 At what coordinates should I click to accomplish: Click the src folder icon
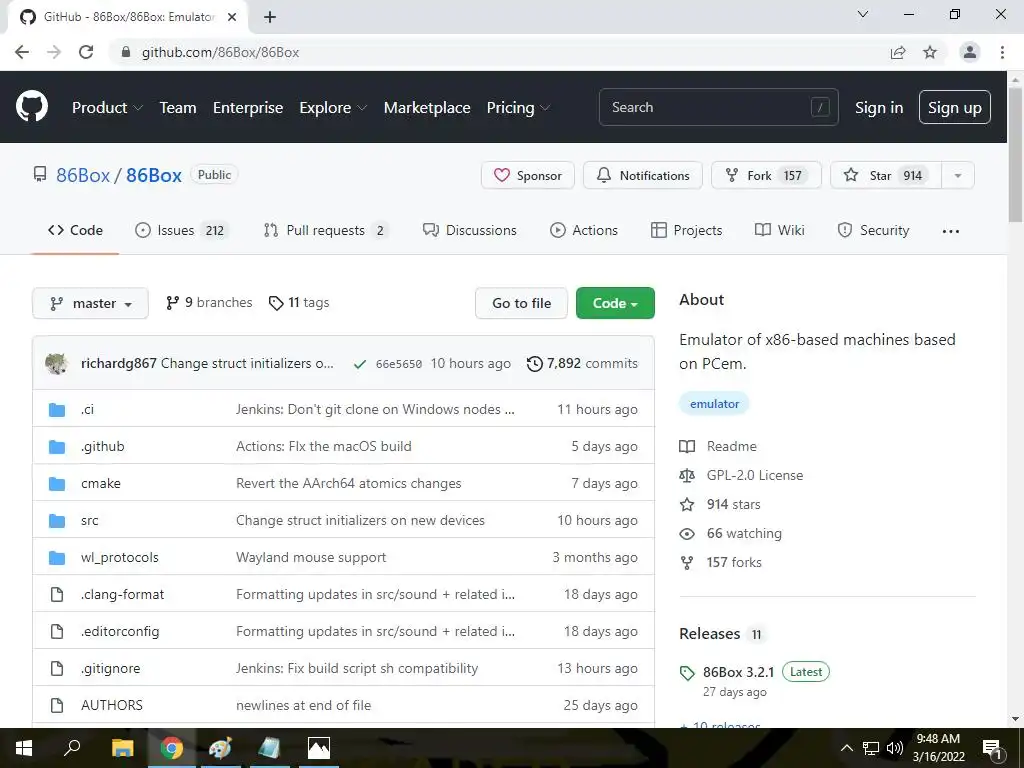[57, 520]
